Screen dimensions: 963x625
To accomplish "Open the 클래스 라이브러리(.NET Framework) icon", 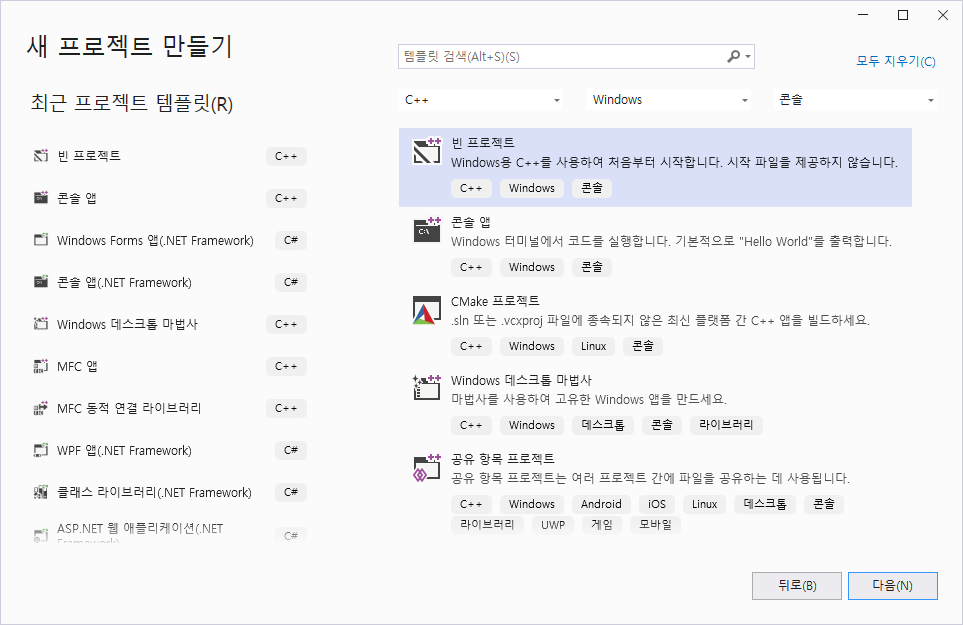I will 41,492.
